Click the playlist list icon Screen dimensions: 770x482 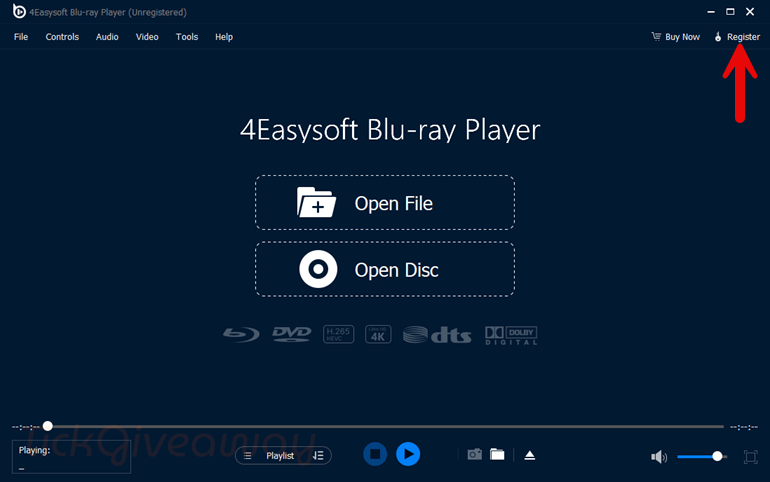248,455
